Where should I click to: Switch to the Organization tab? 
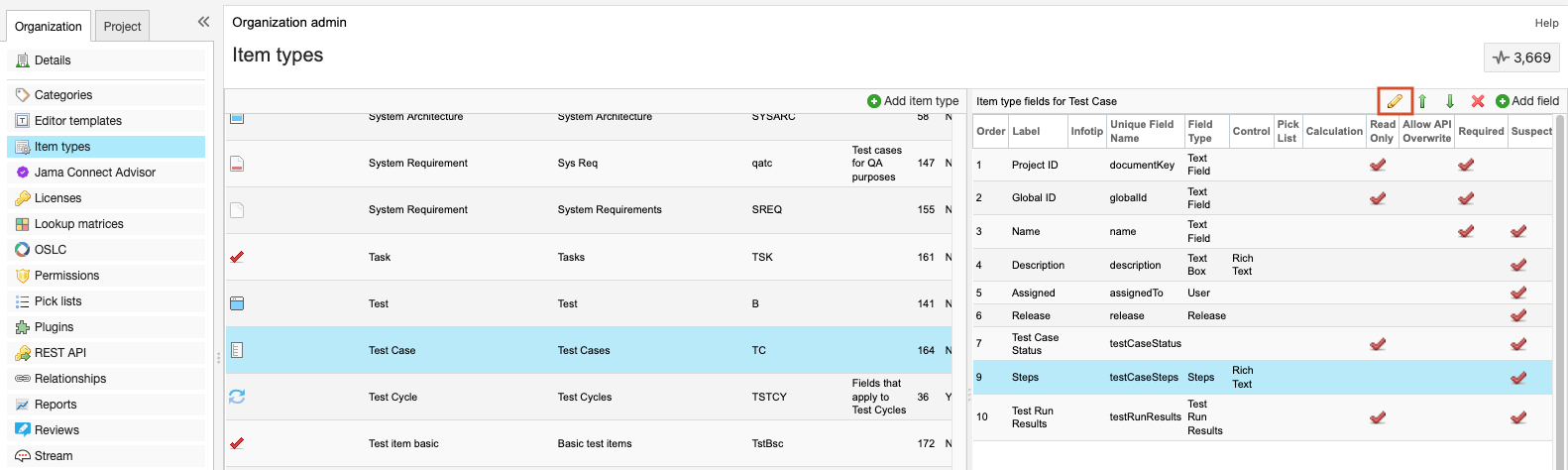tap(49, 26)
